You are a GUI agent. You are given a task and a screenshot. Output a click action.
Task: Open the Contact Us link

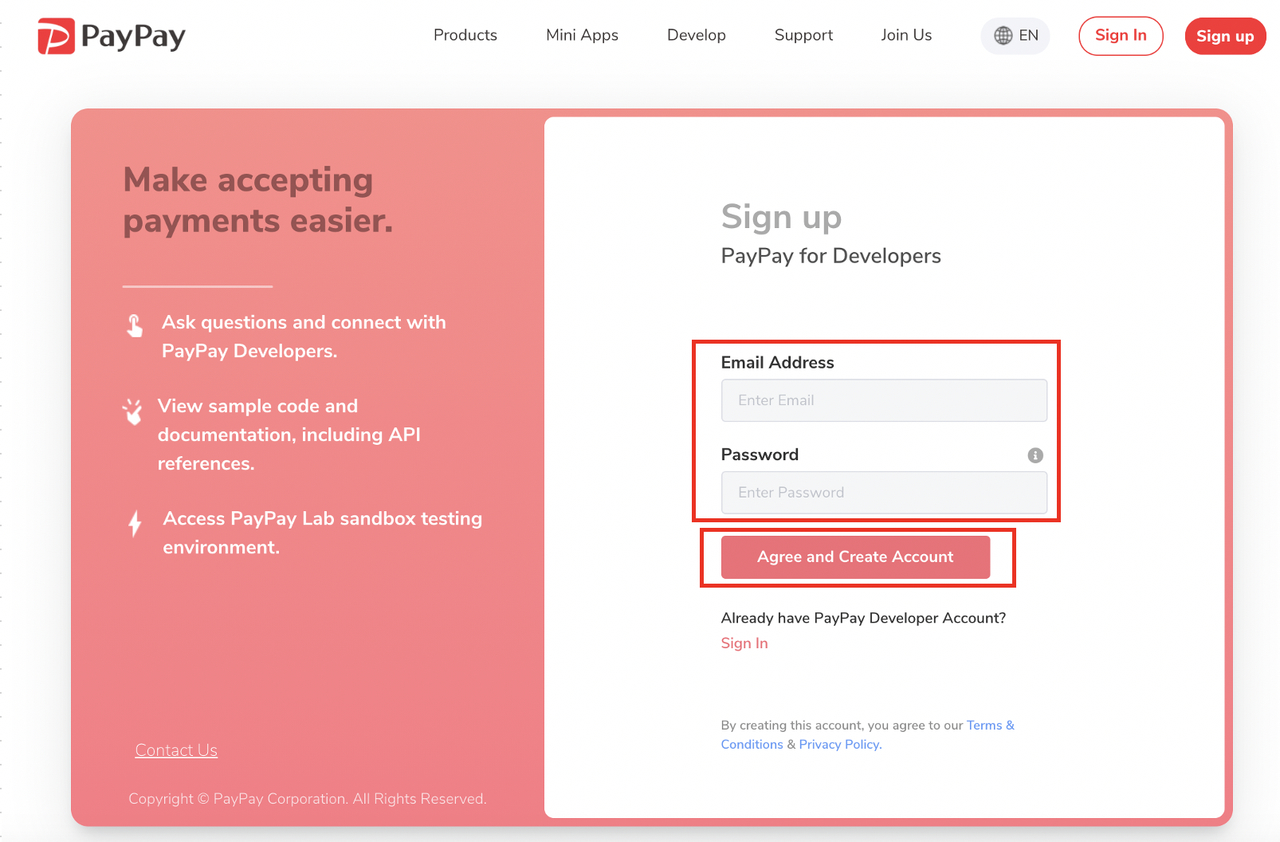coord(176,750)
